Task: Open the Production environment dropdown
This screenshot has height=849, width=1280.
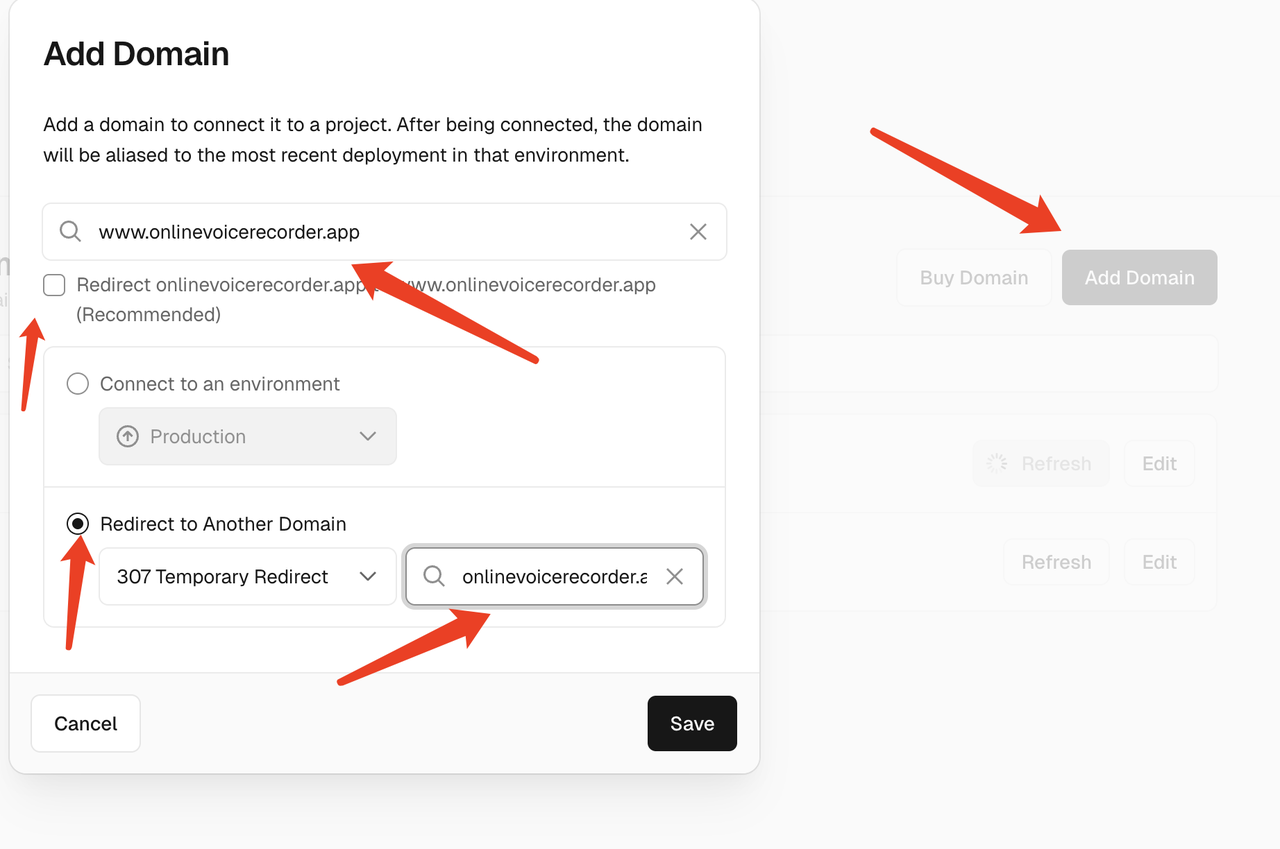Action: coord(247,437)
